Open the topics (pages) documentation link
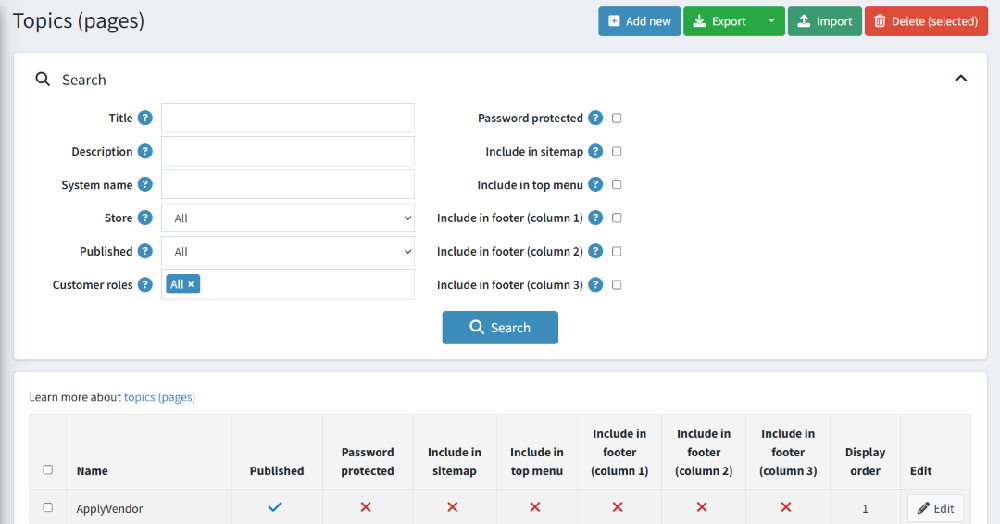 (159, 397)
